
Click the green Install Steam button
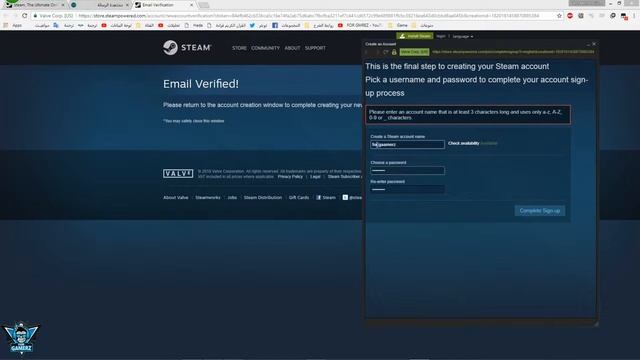click(415, 36)
